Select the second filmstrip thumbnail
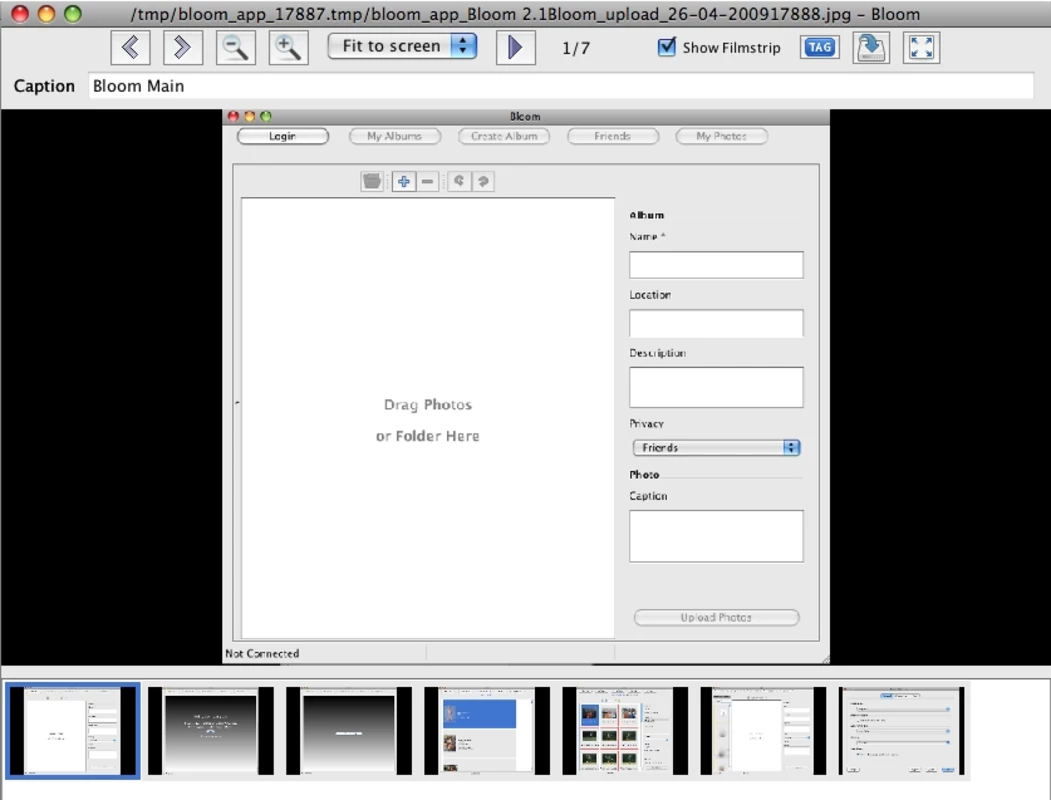The height and width of the screenshot is (800, 1051). (x=210, y=730)
